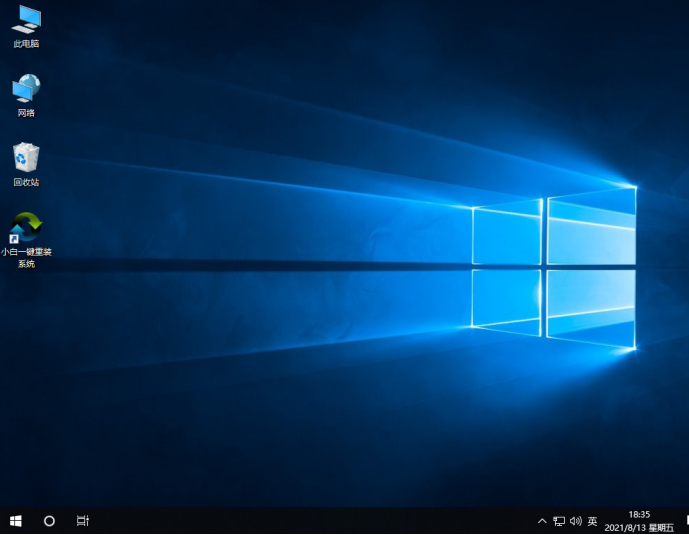Screen dimensions: 689x535
Task: Open the volume speaker tray icon
Action: point(575,521)
